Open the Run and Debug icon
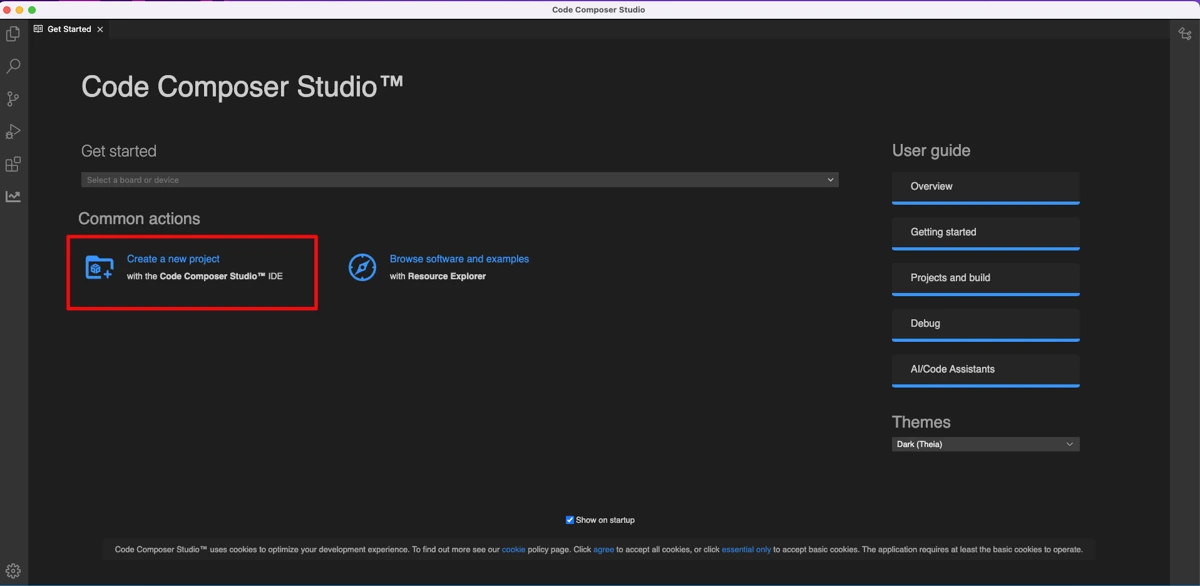The width and height of the screenshot is (1200, 586). click(x=13, y=132)
